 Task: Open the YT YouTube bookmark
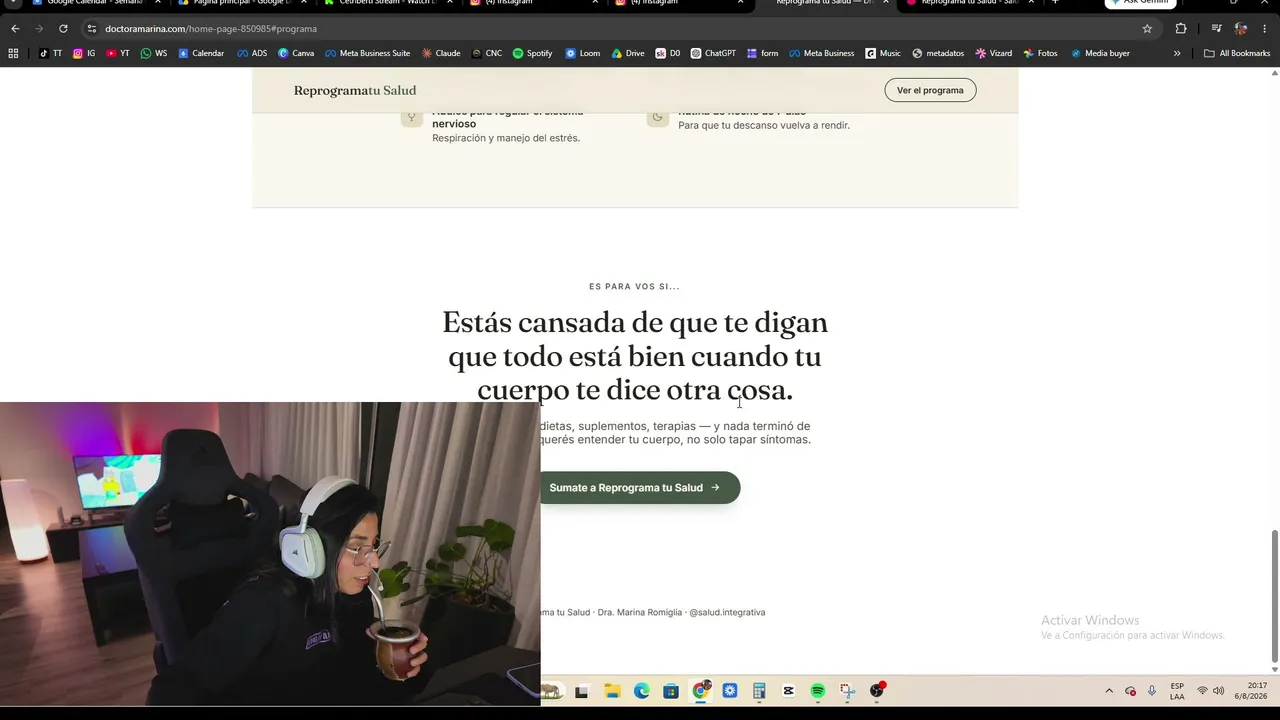118,53
